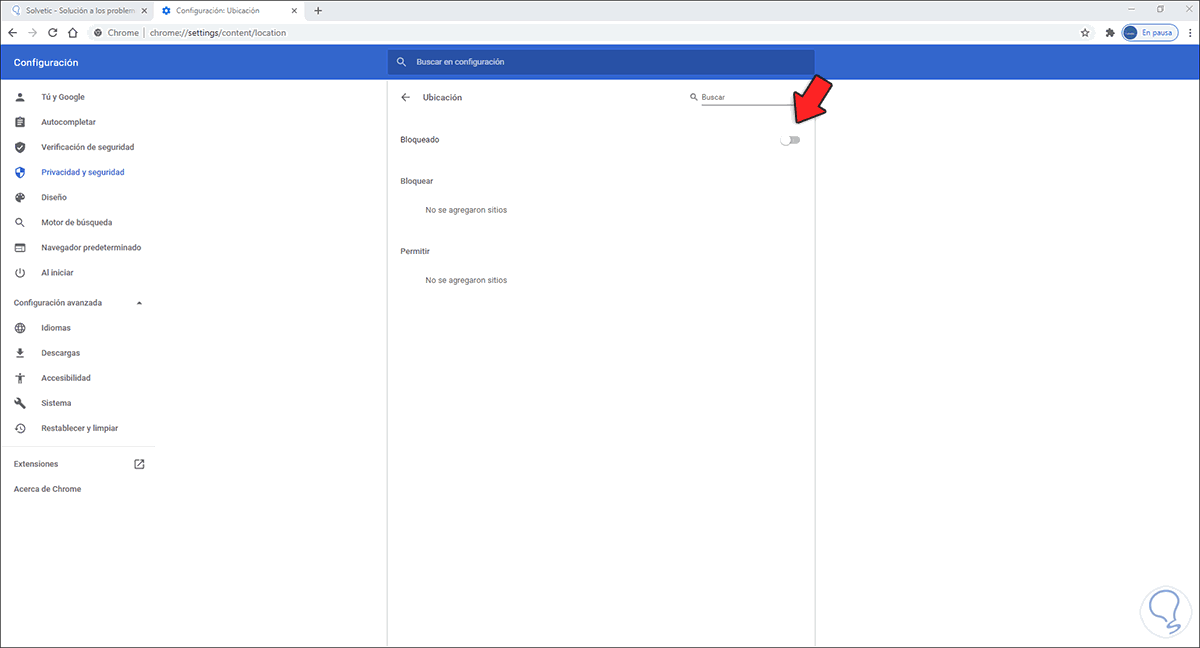The image size is (1200, 648).
Task: Open Accesibilidad settings
Action: click(x=66, y=378)
